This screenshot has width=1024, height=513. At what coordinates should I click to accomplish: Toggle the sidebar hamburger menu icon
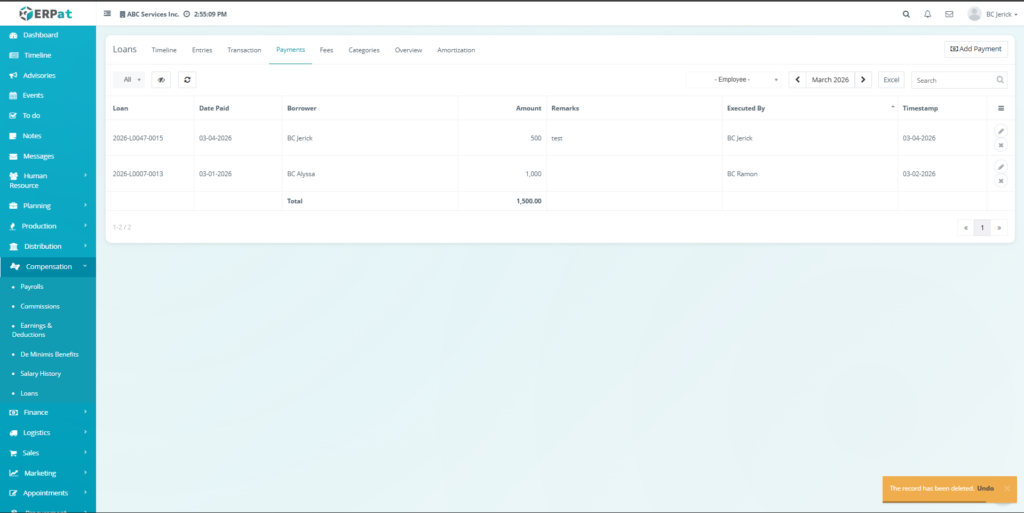tap(108, 15)
